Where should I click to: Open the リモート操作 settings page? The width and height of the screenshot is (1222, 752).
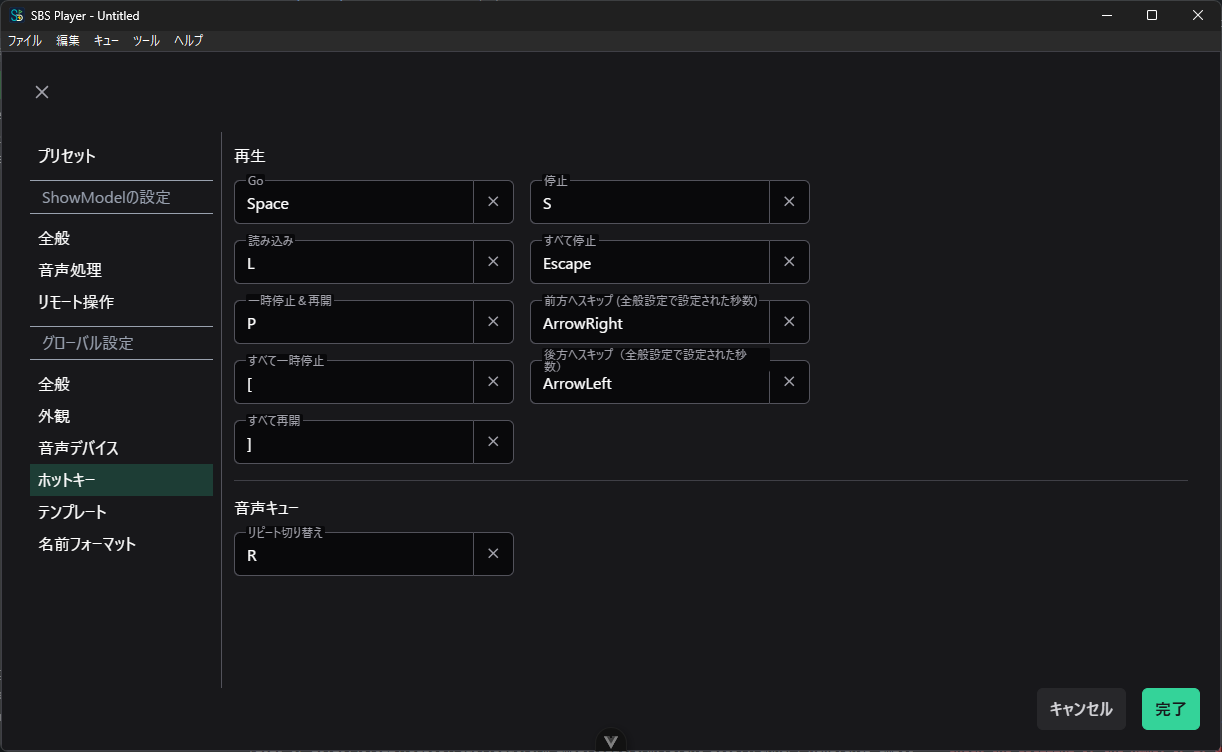(121, 302)
